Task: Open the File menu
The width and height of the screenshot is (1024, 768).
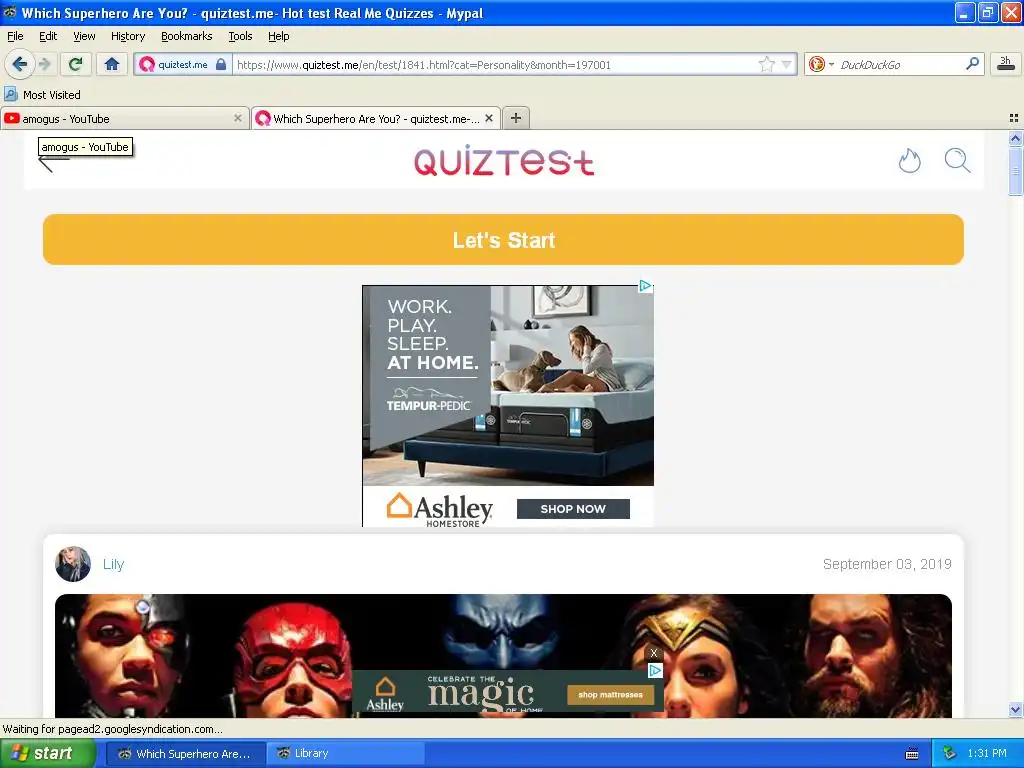Action: pyautogui.click(x=15, y=36)
